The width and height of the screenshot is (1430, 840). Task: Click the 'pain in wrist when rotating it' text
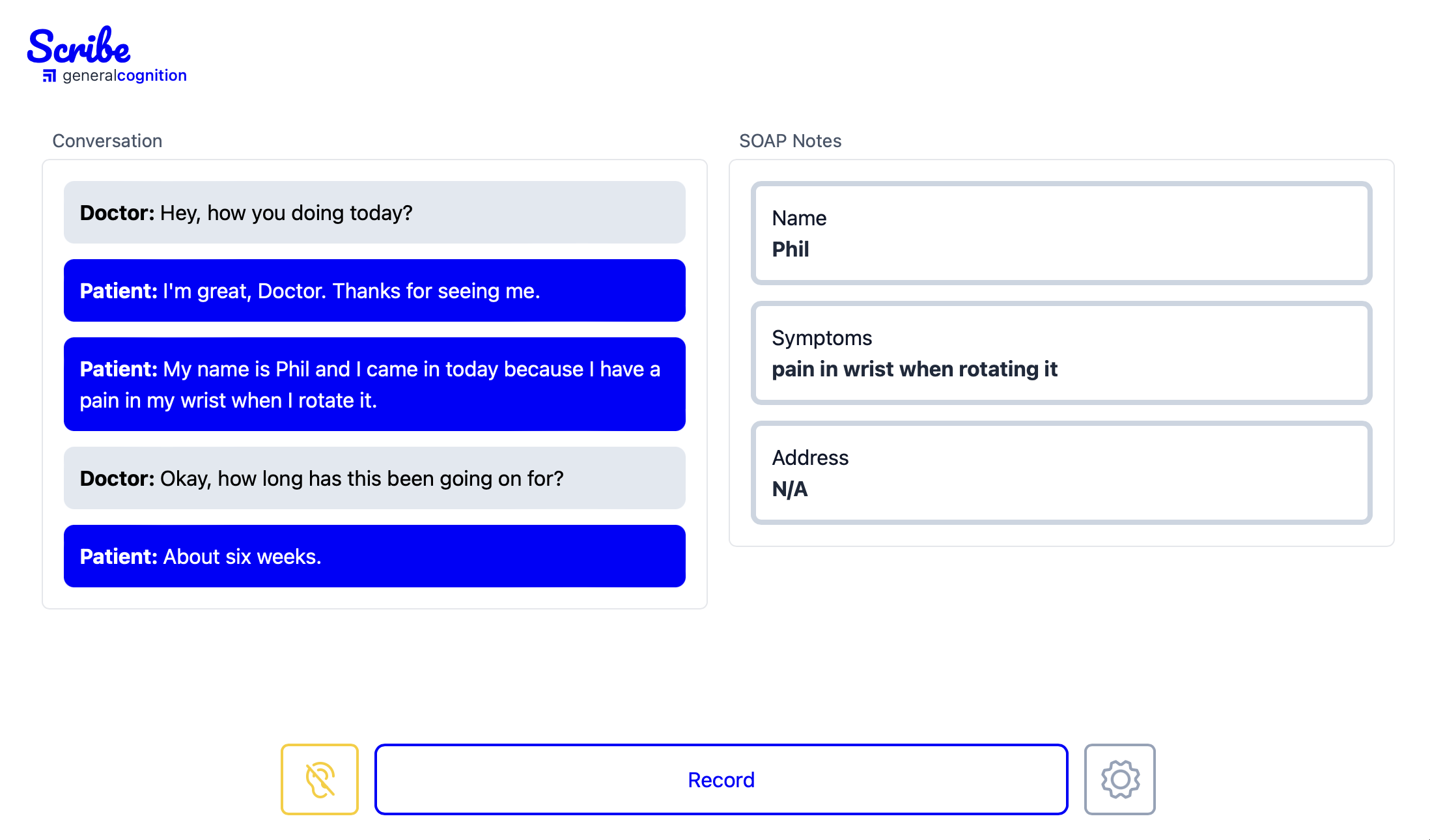pyautogui.click(x=914, y=369)
